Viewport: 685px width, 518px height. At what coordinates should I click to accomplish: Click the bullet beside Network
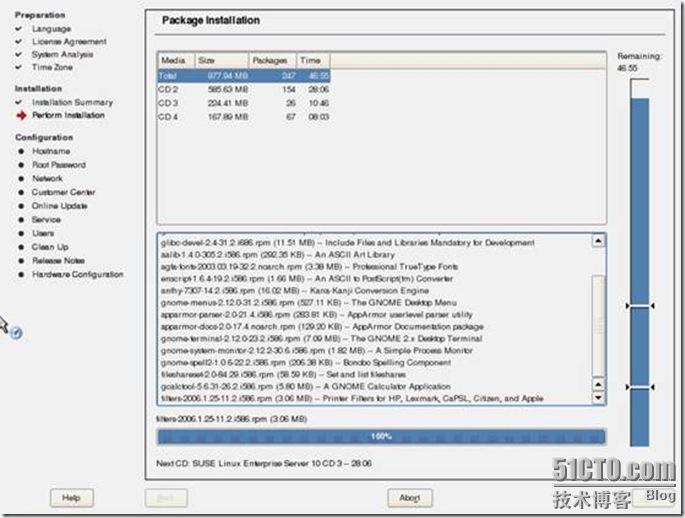tap(21, 179)
